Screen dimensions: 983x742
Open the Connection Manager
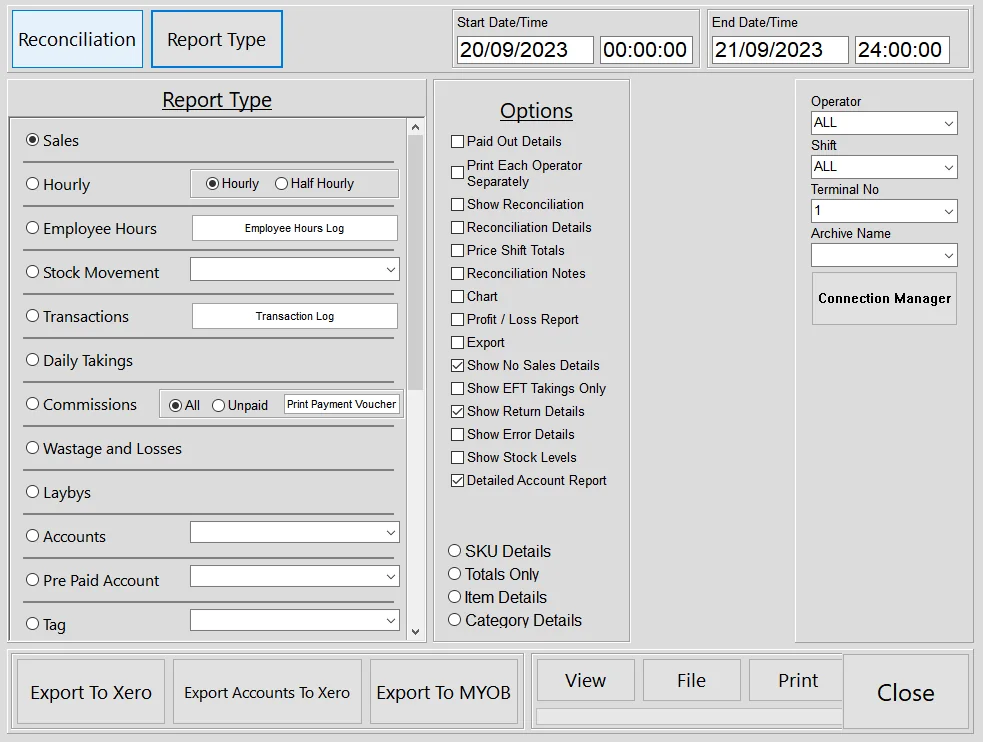[x=885, y=298]
